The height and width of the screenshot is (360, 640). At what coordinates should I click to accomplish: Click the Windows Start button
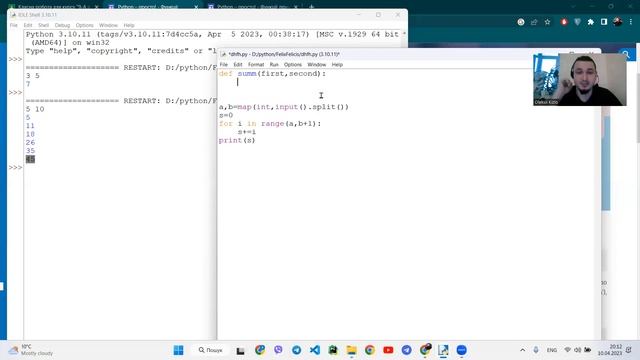point(178,350)
